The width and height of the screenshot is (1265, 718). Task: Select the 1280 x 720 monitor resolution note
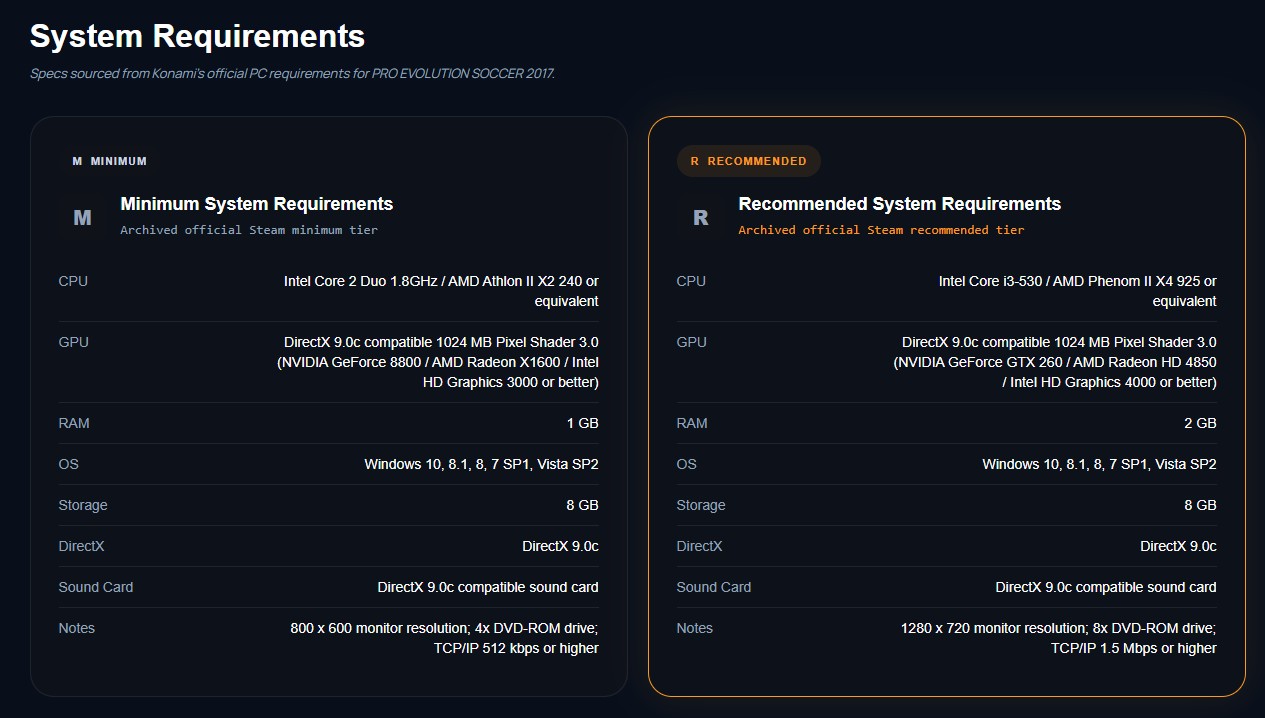click(1058, 638)
